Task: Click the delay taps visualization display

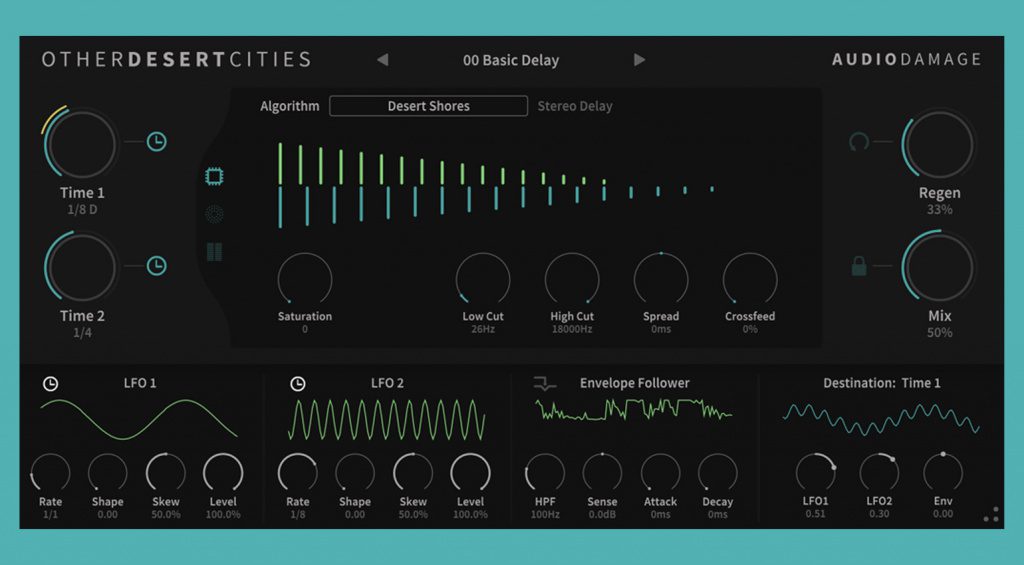Action: tap(496, 186)
